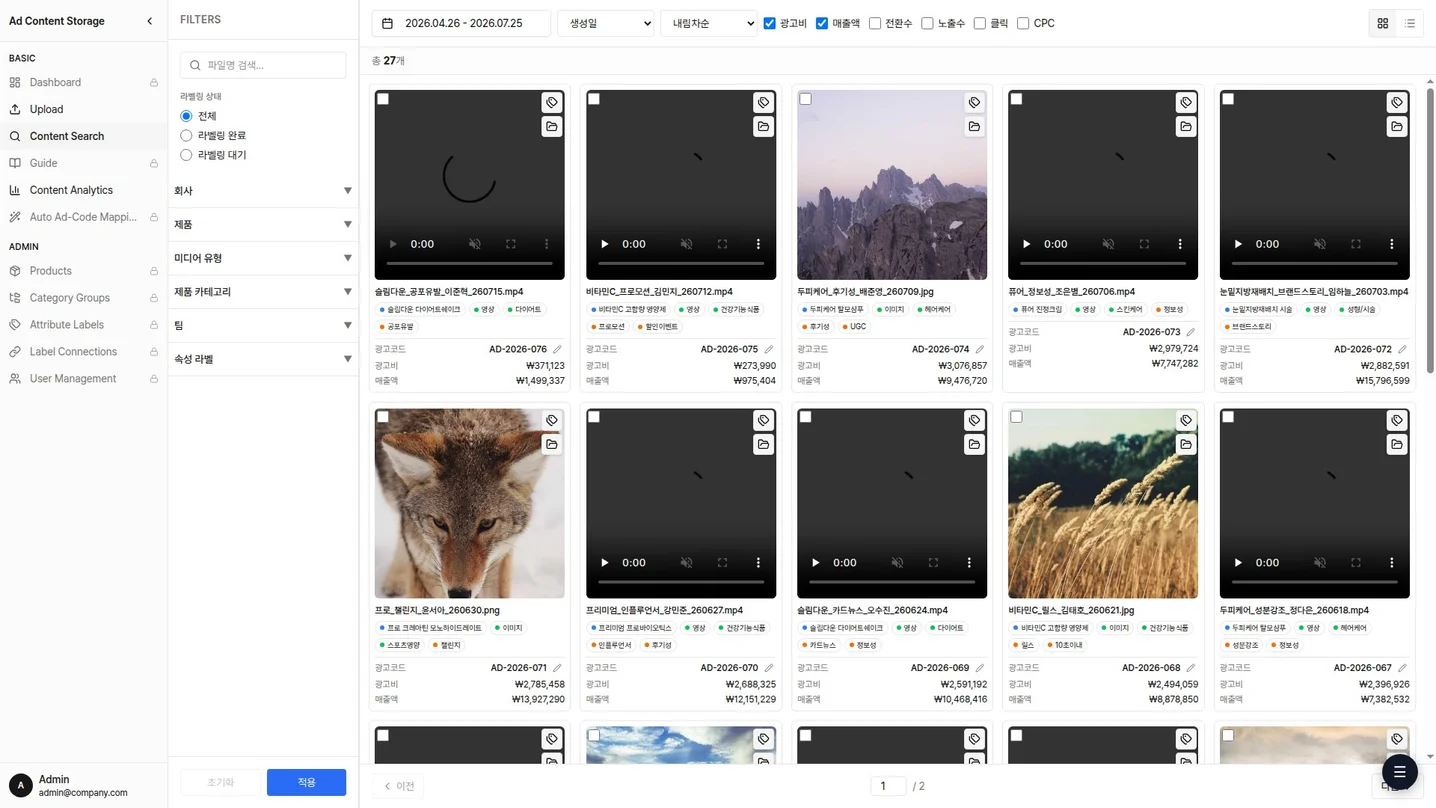Image resolution: width=1436 pixels, height=808 pixels.
Task: Go to previous page with 이전
Action: [x=399, y=786]
